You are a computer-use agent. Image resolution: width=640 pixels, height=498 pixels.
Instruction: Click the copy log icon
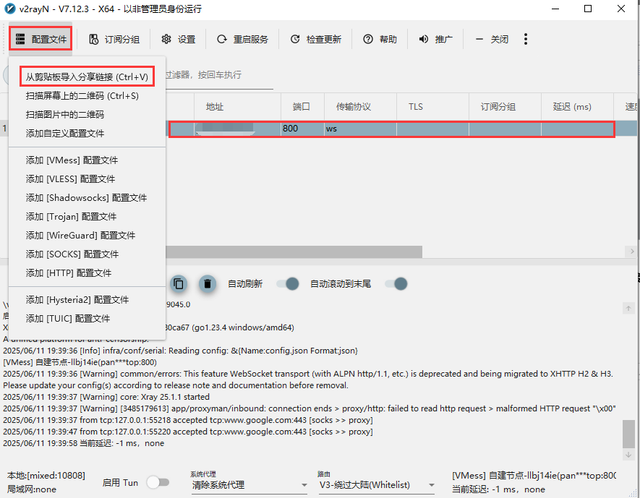click(179, 284)
